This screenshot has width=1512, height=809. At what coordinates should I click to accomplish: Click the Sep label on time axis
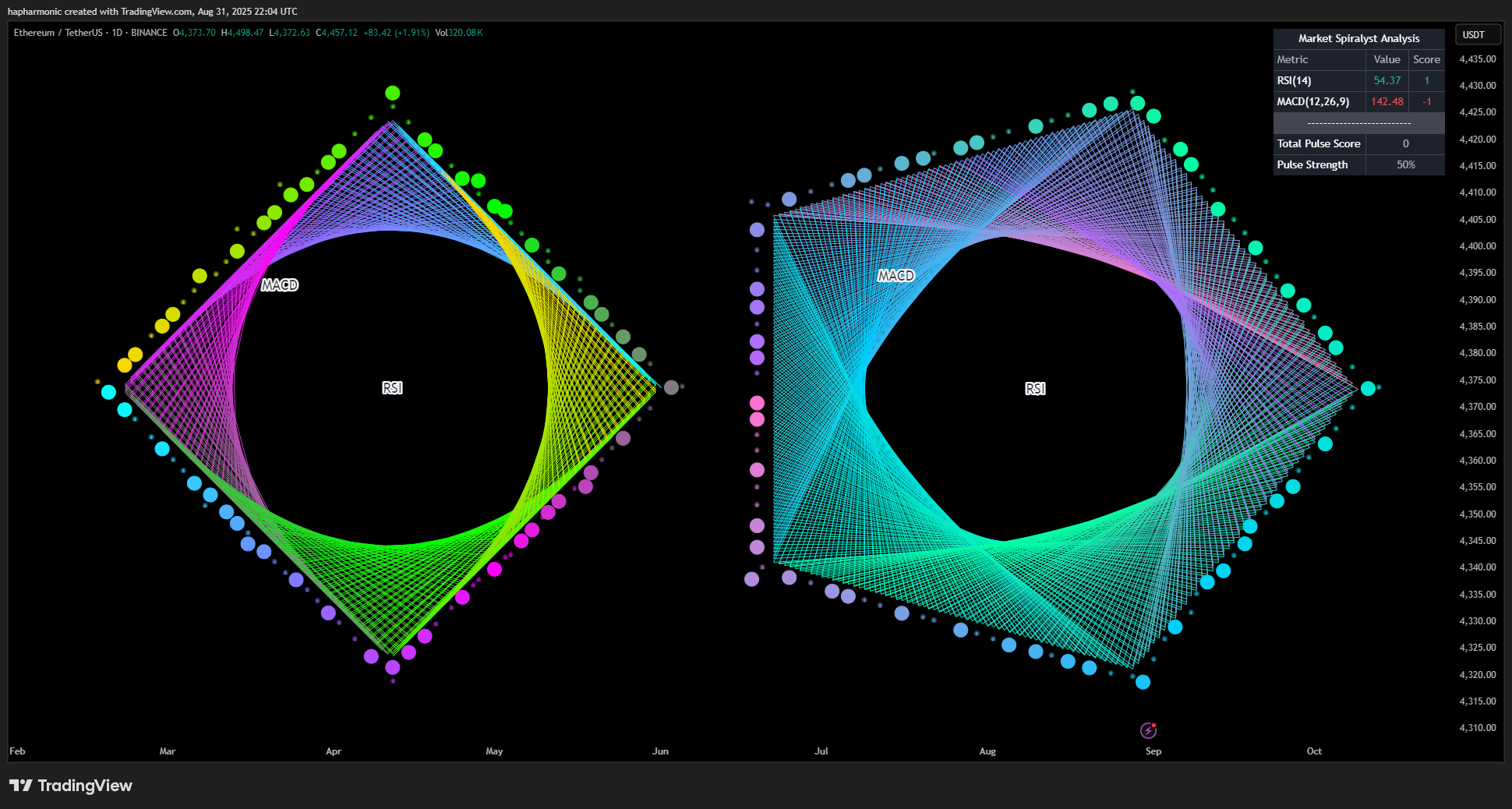pyautogui.click(x=1153, y=751)
